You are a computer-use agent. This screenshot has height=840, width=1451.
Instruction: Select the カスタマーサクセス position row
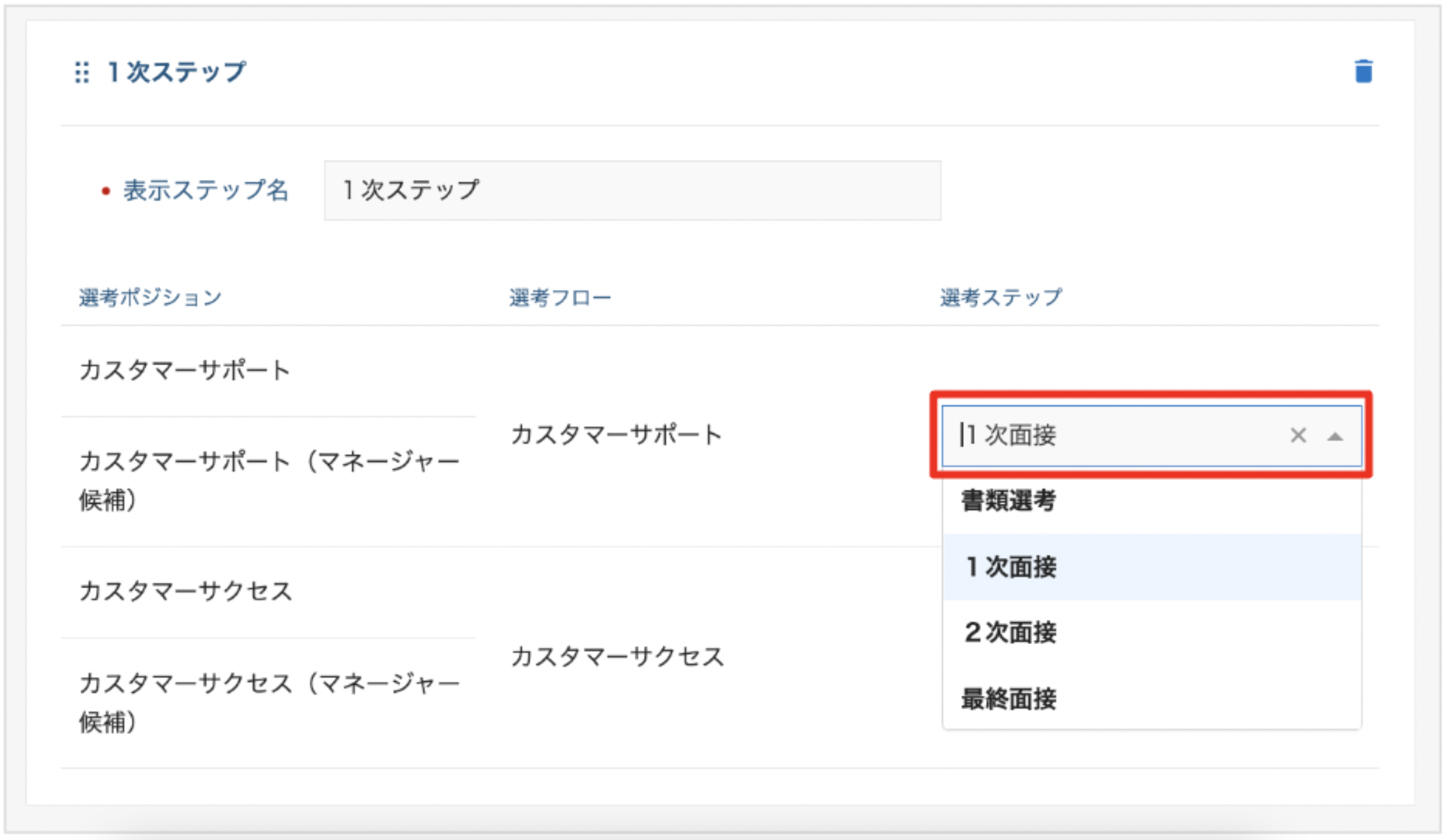pos(268,592)
